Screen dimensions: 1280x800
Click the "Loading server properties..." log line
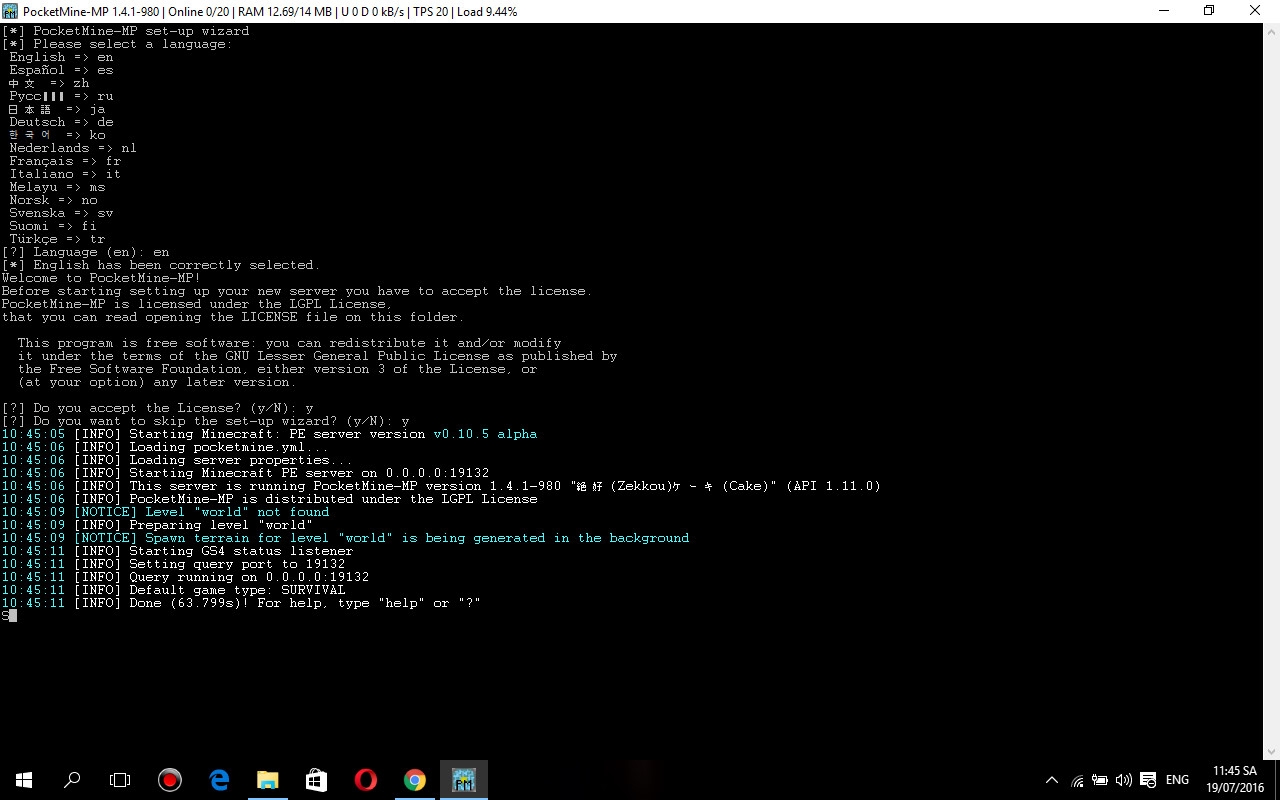(177, 460)
